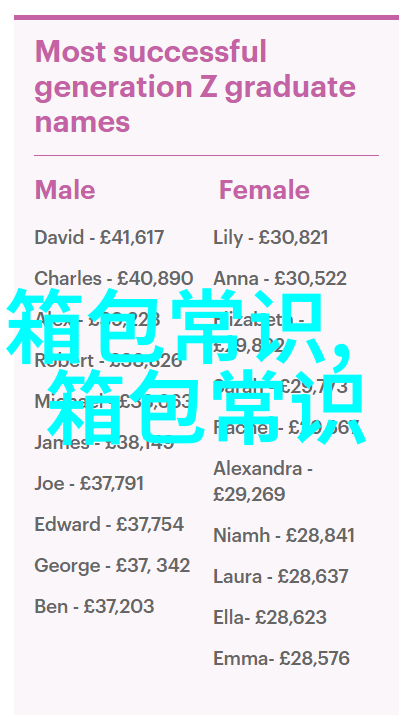Click the Lily - £30,821 entry
The width and height of the screenshot is (414, 715).
[271, 238]
